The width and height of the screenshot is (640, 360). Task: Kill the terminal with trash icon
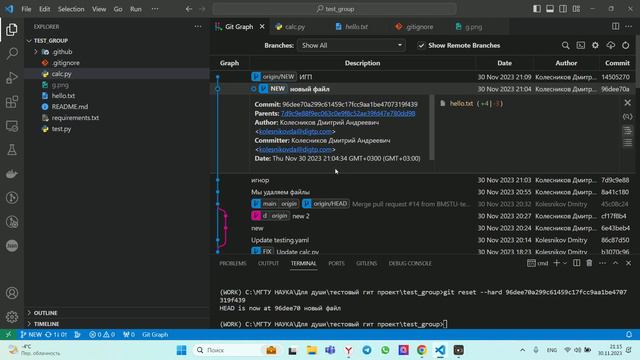(589, 263)
